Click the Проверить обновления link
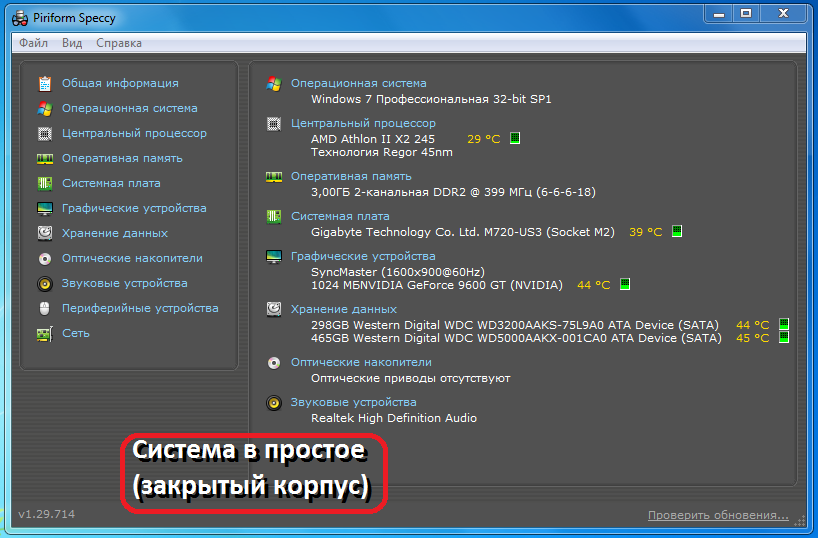The height and width of the screenshot is (540, 818). click(x=718, y=515)
